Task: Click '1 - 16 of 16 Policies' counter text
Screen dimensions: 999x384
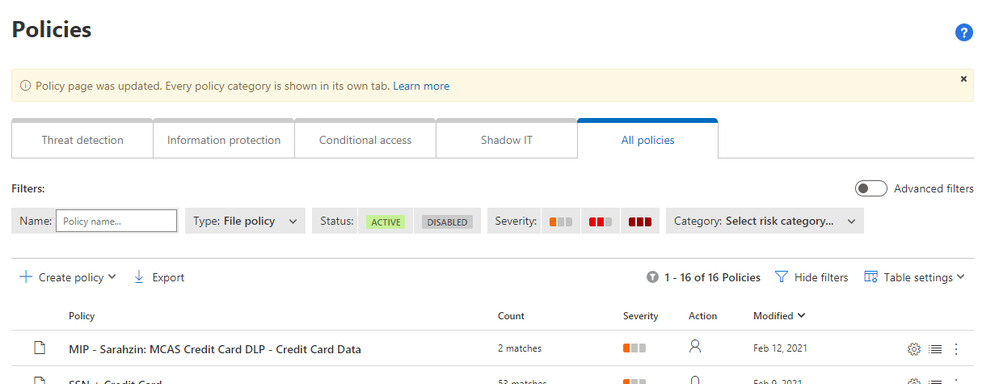Action: (x=712, y=277)
